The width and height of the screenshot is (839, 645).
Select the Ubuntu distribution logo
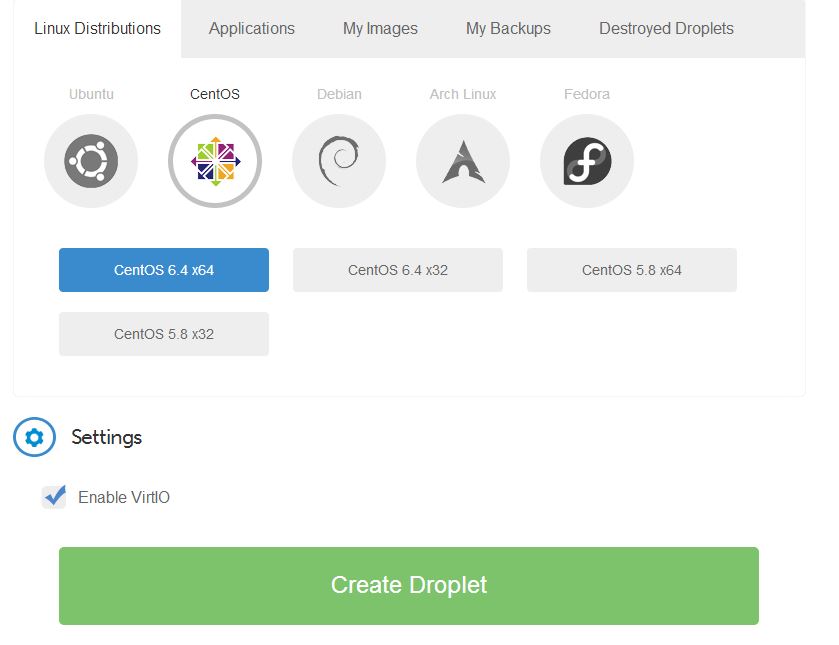click(x=91, y=161)
